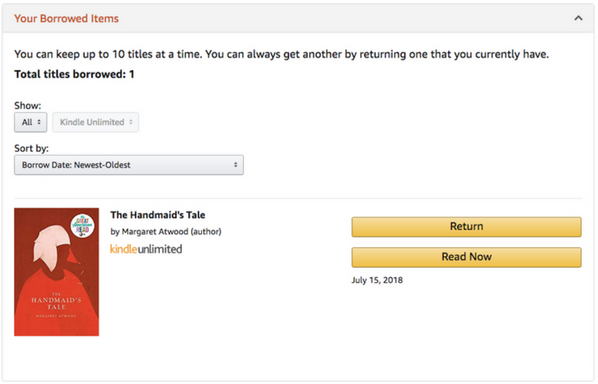Screen dimensions: 598x384
Task: Return the borrowed book
Action: pyautogui.click(x=466, y=227)
